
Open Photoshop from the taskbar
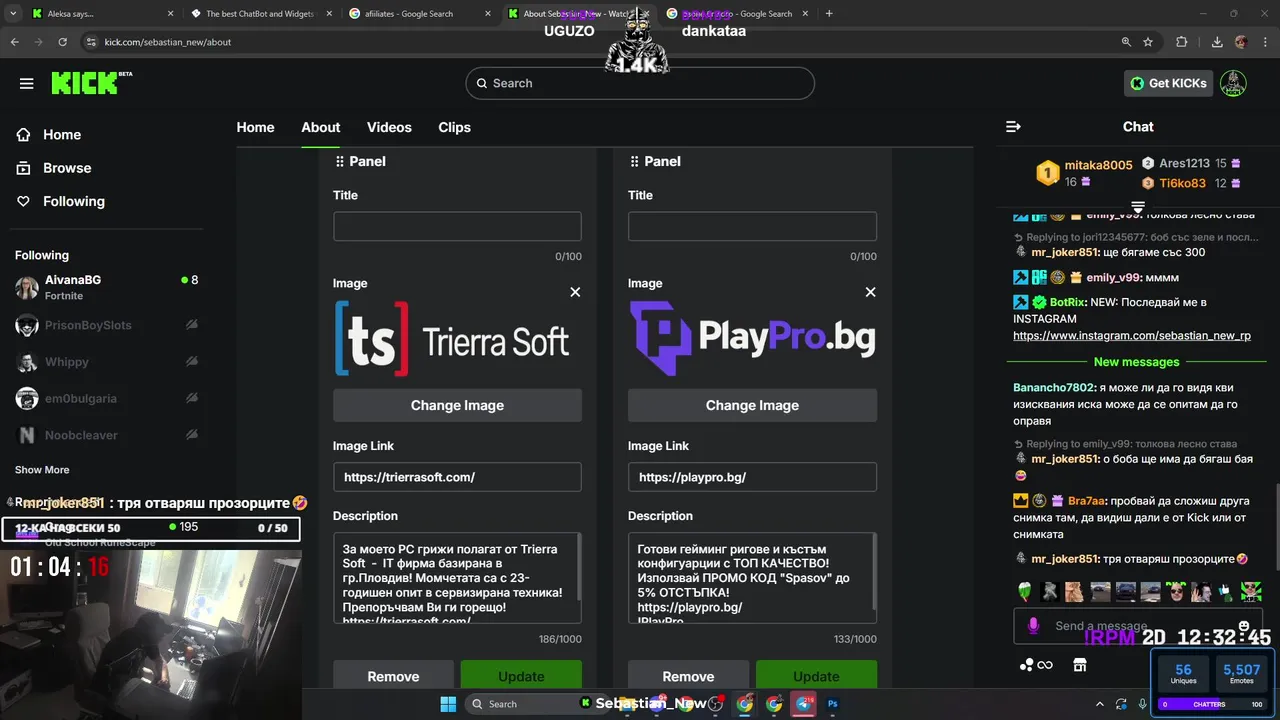[x=832, y=704]
